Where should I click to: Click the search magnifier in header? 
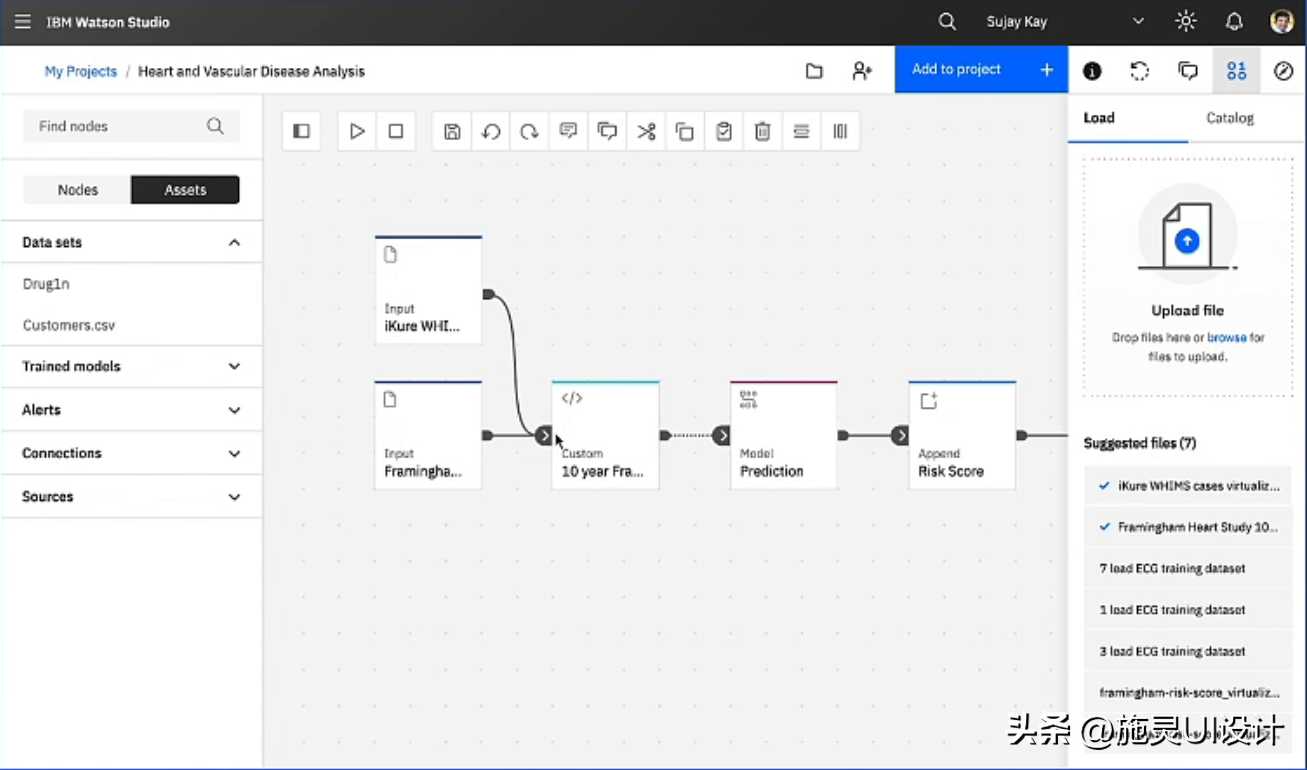point(947,21)
